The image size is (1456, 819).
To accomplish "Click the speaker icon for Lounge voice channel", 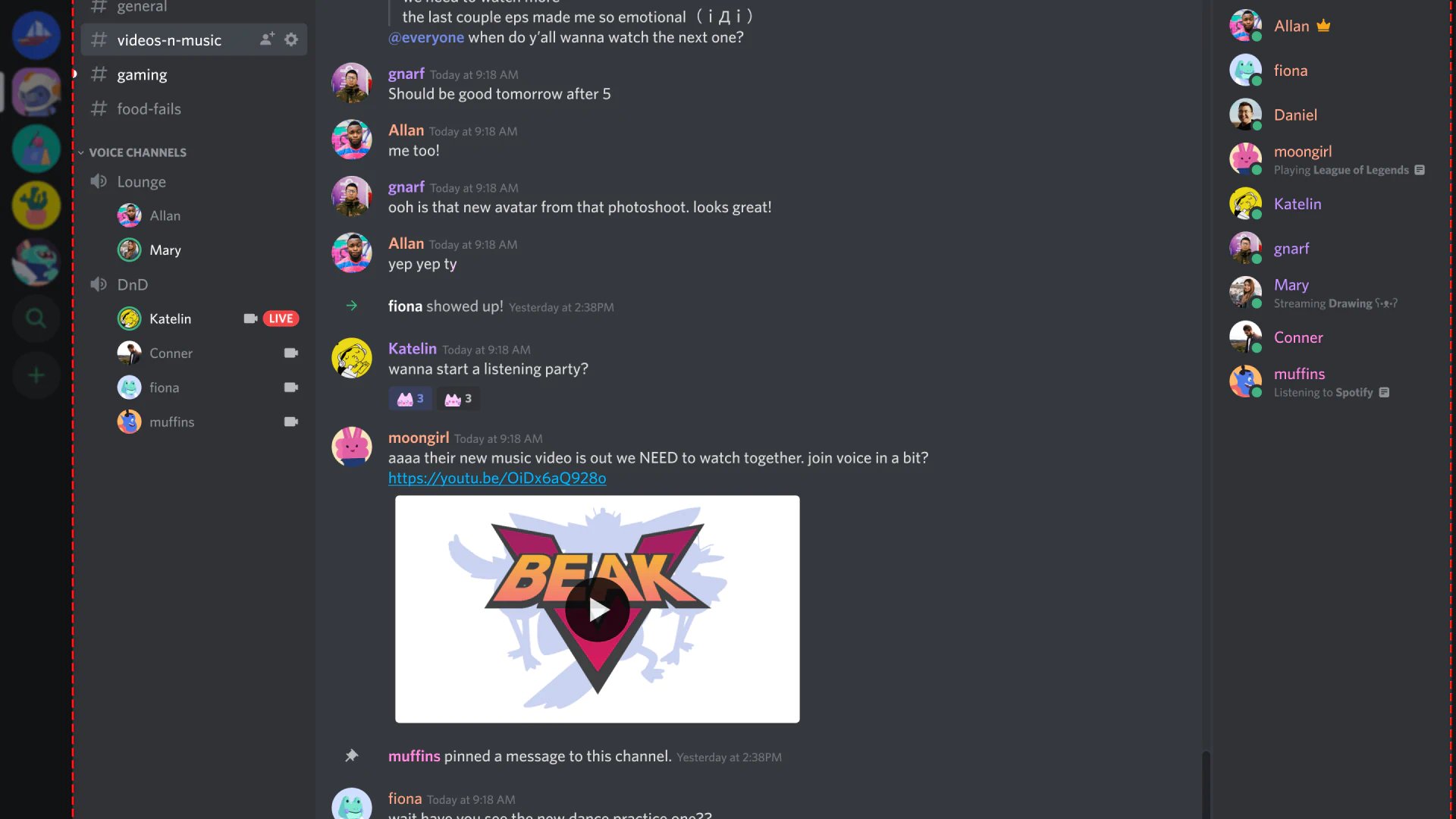I will tap(99, 181).
